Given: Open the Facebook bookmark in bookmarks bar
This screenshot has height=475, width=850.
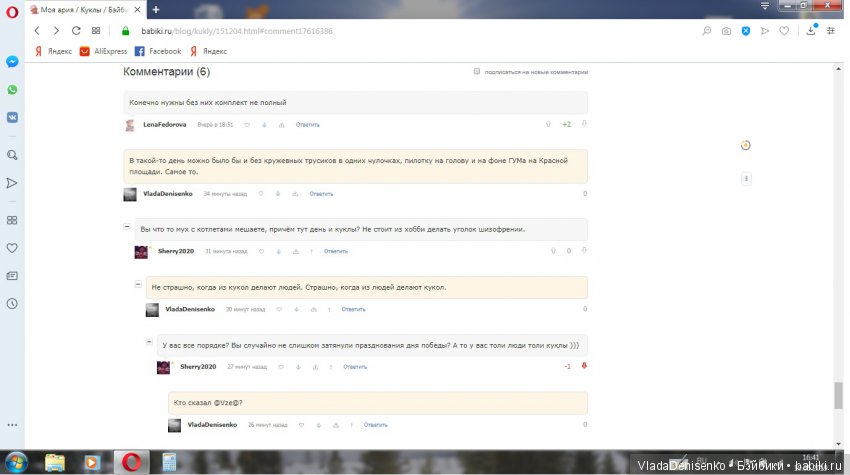Looking at the screenshot, I should [158, 51].
